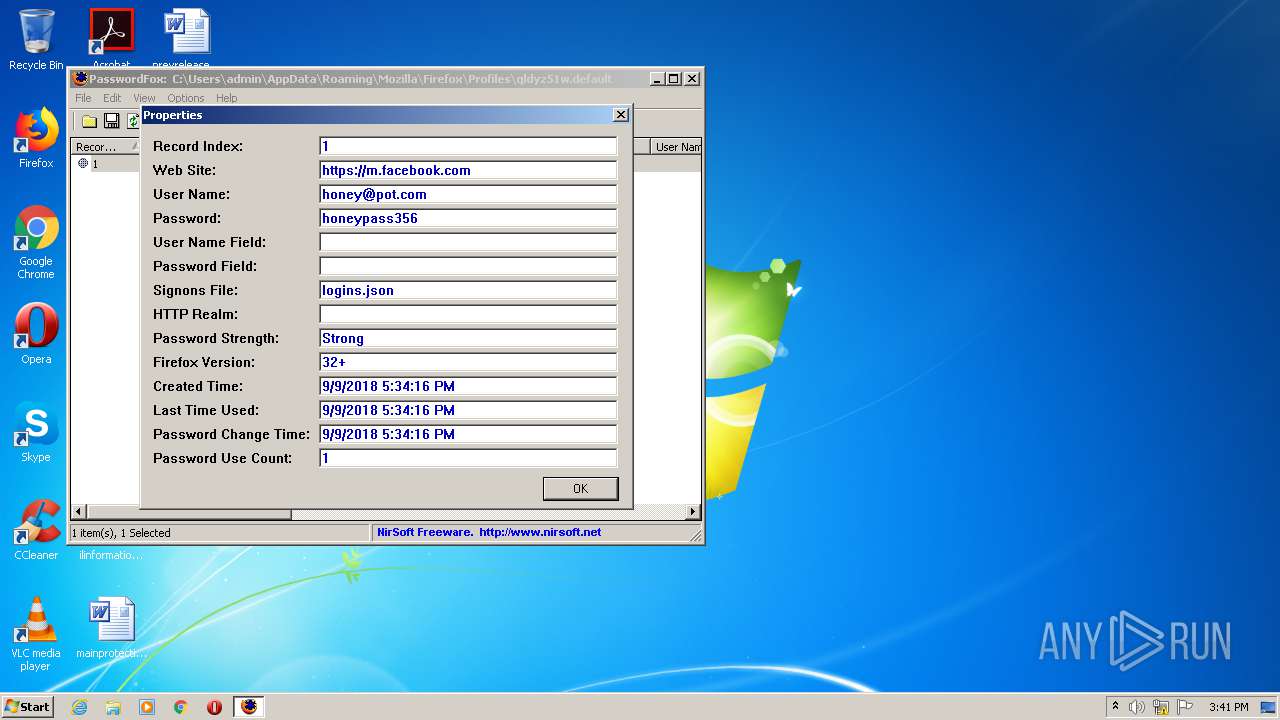
Task: Click the horizontal scrollbar left arrow
Action: (x=79, y=512)
